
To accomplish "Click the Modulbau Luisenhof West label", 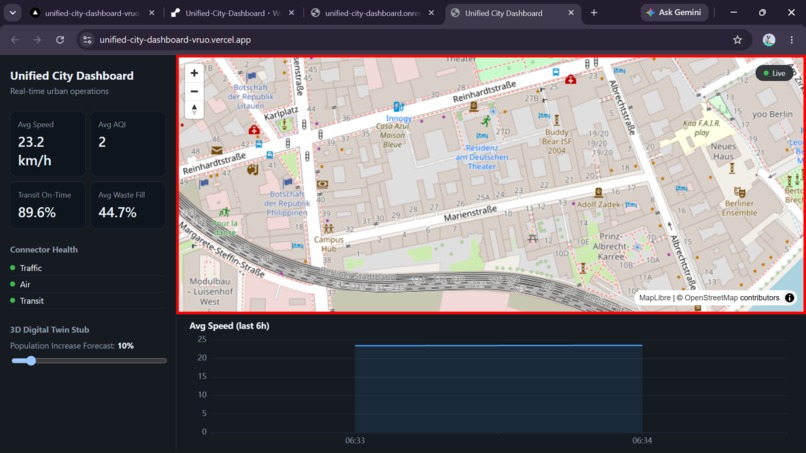I will pos(210,292).
